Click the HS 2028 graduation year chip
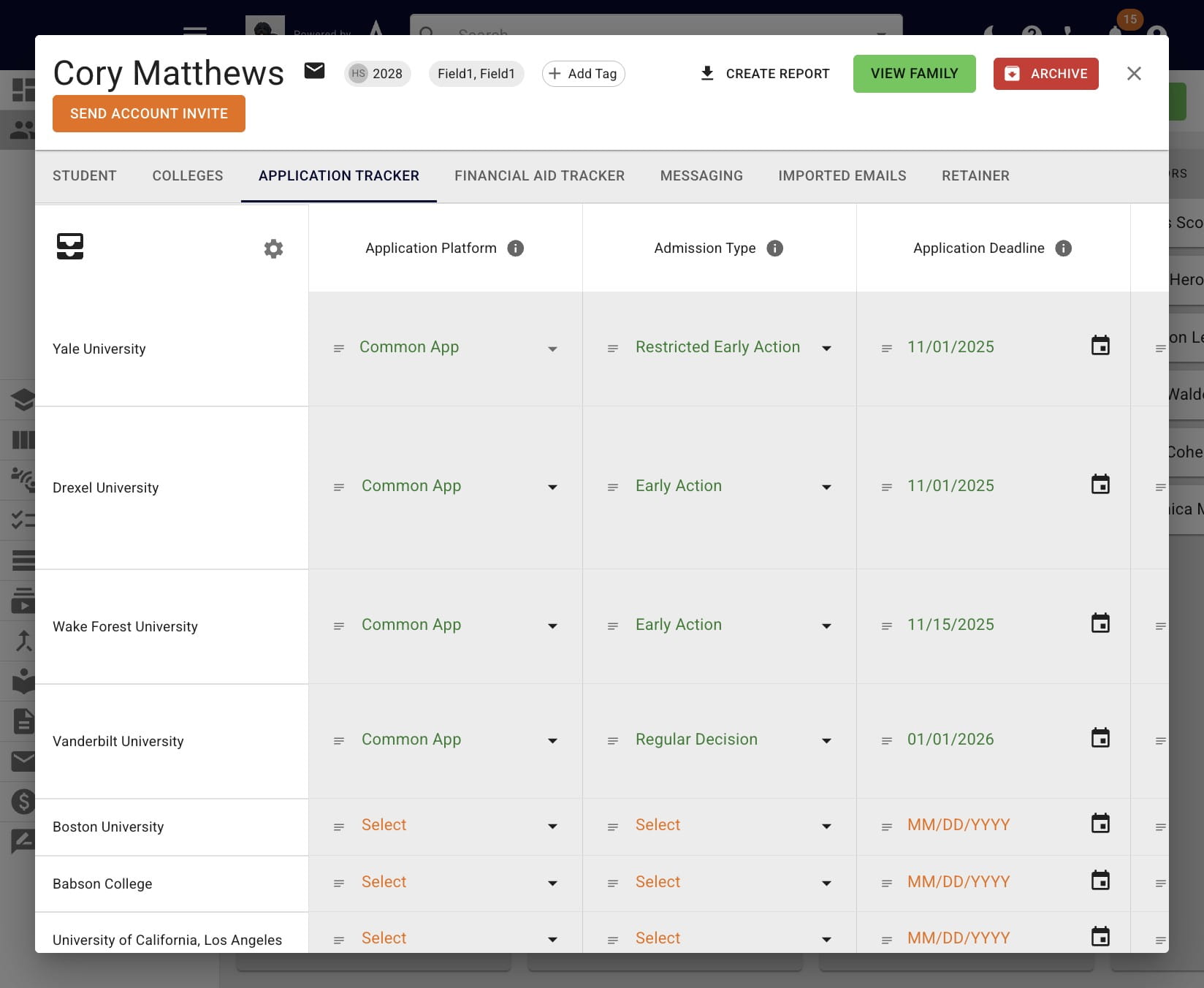This screenshot has width=1204, height=988. click(x=377, y=74)
